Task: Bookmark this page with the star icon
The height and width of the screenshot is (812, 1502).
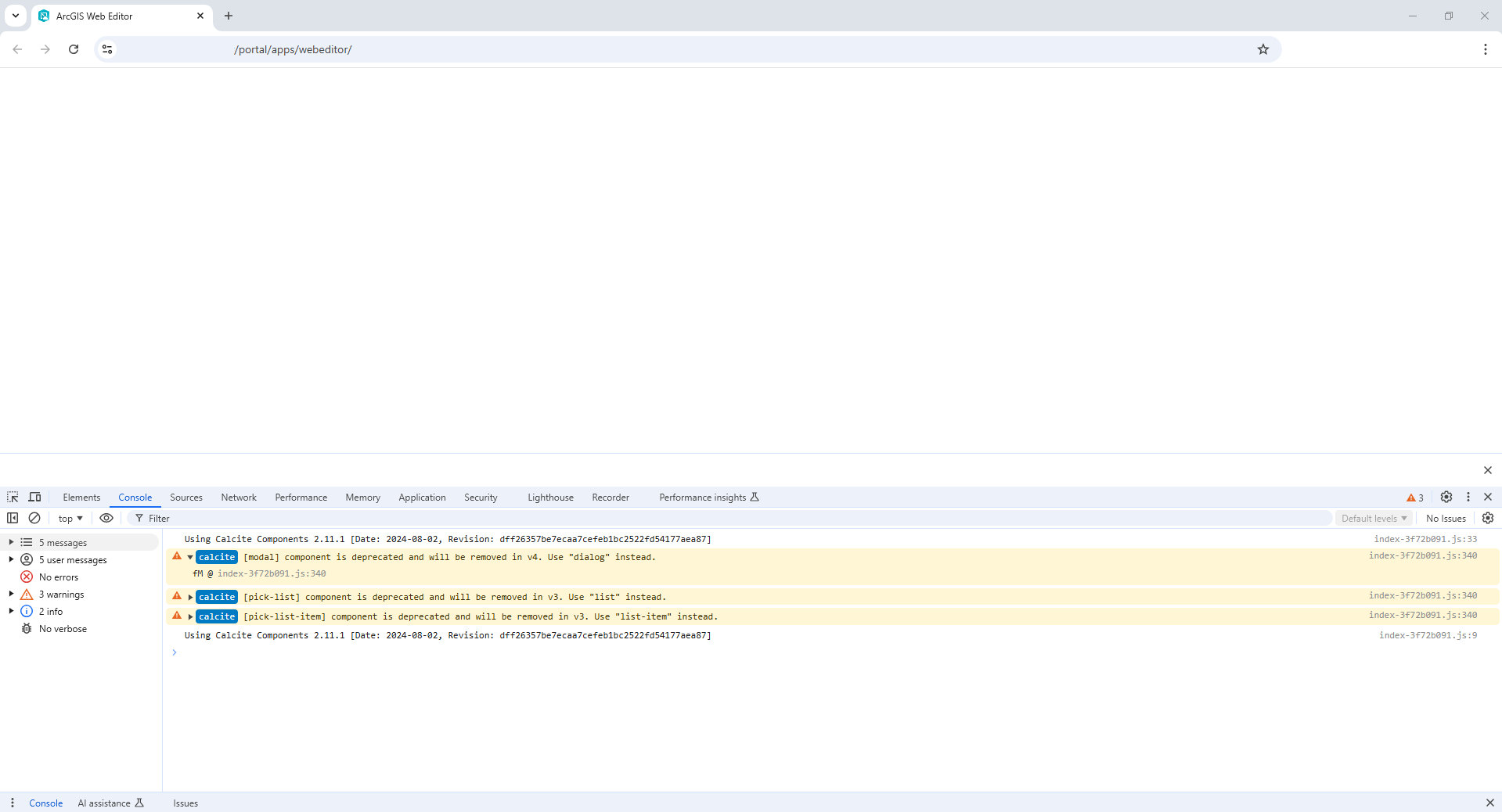Action: coord(1263,49)
